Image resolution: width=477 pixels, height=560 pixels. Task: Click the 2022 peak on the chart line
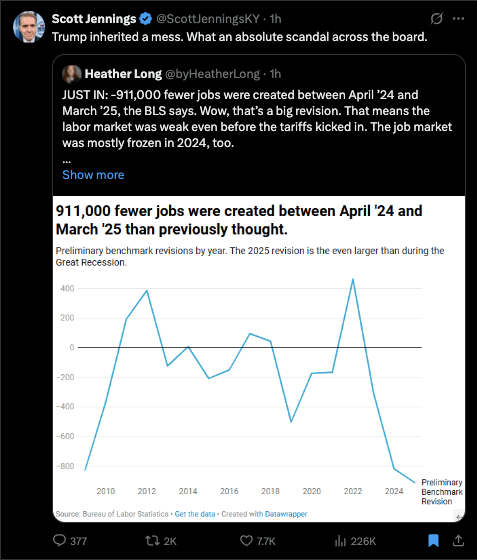353,280
